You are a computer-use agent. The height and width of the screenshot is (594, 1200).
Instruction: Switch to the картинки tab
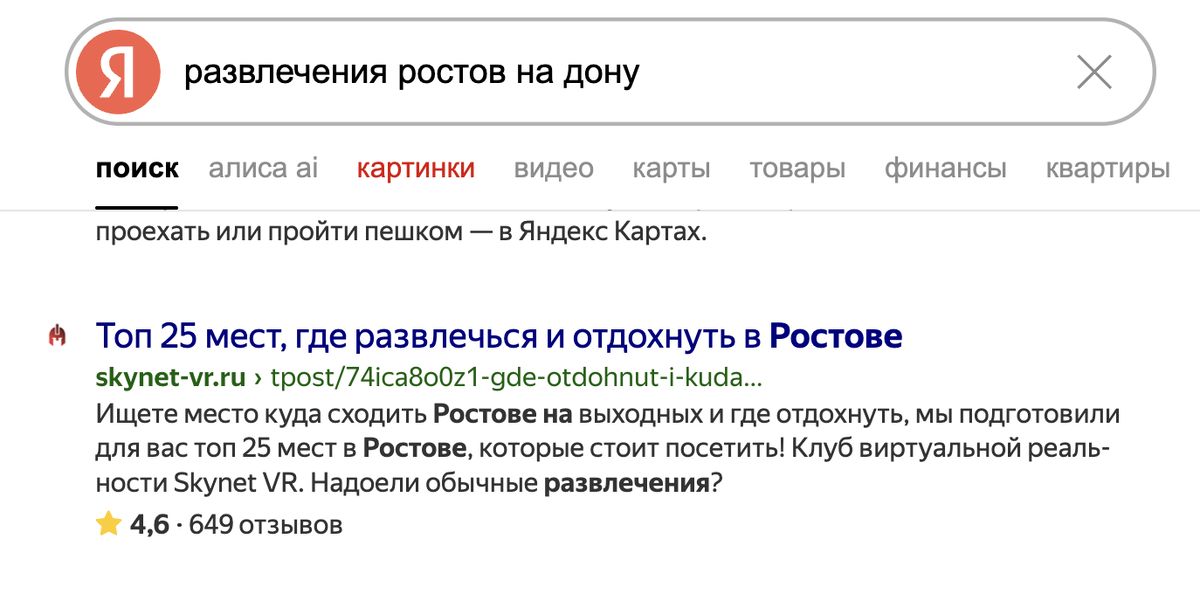point(416,169)
